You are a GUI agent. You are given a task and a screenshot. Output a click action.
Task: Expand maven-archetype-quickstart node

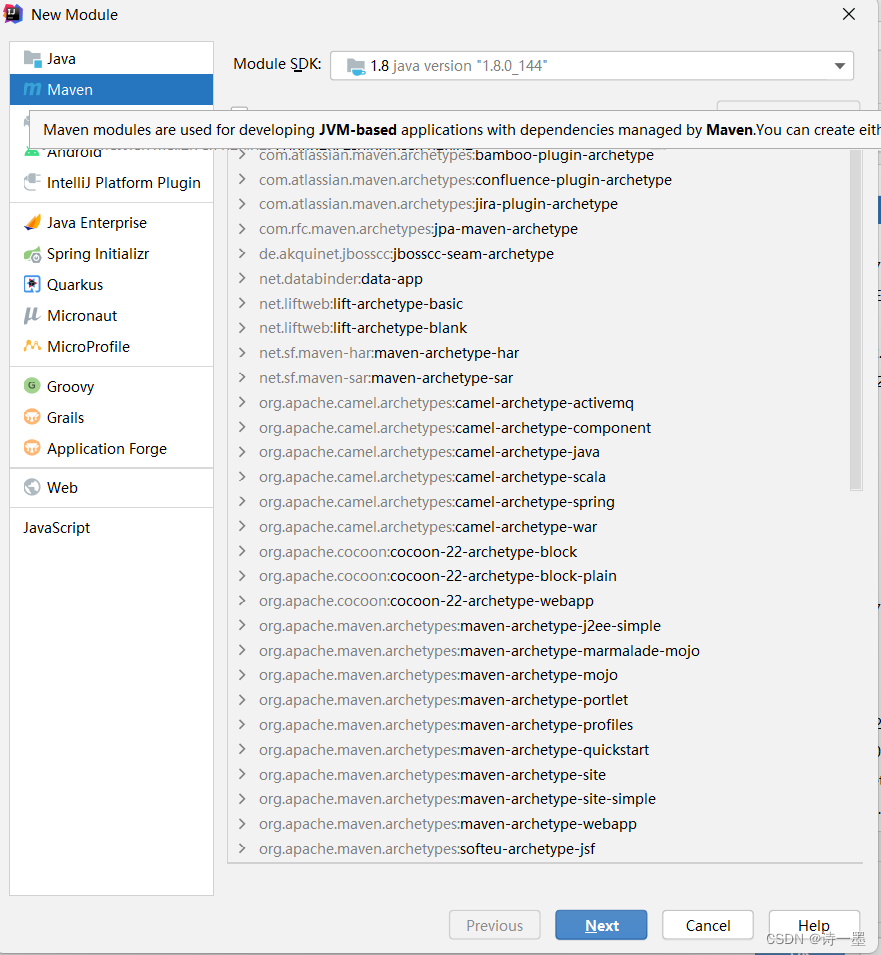pyautogui.click(x=242, y=749)
